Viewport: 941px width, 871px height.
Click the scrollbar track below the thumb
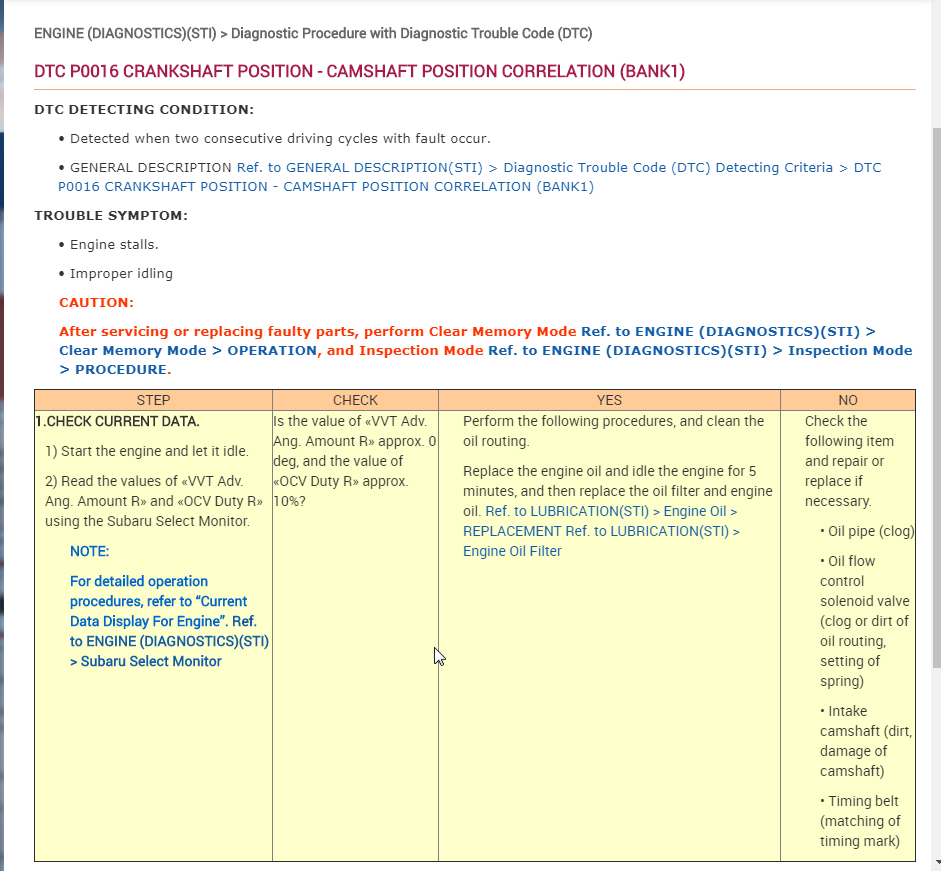936,762
